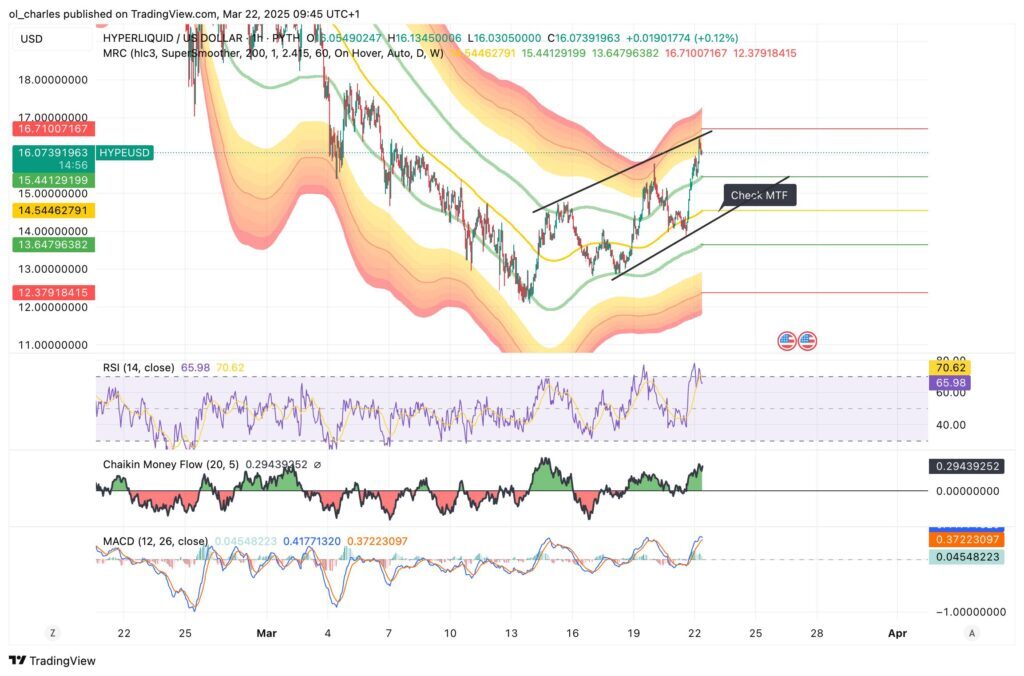
Task: Click the red 16.71007167 level label
Action: pyautogui.click(x=53, y=129)
